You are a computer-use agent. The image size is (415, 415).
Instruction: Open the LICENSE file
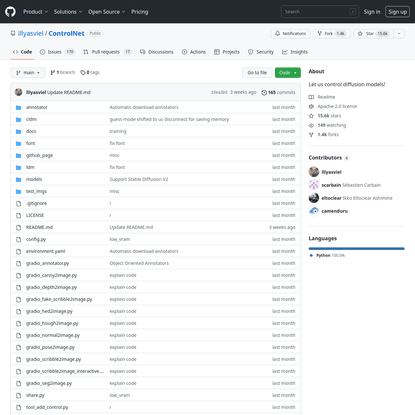coord(35,215)
